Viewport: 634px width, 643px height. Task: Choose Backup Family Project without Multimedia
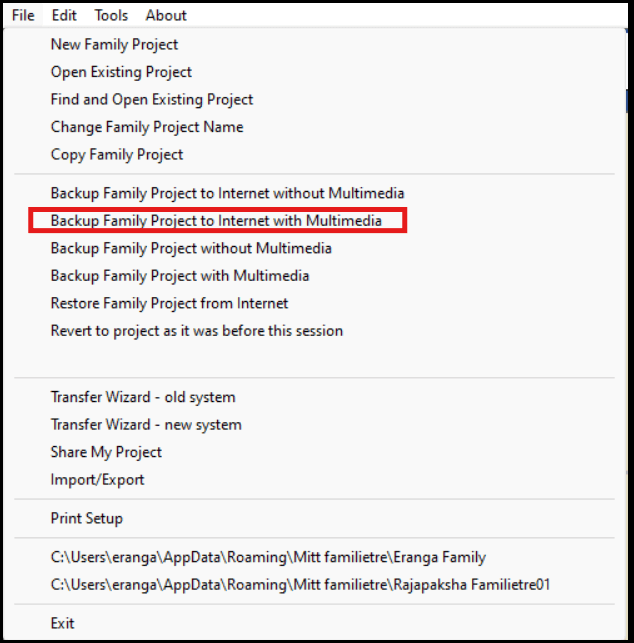click(x=191, y=248)
